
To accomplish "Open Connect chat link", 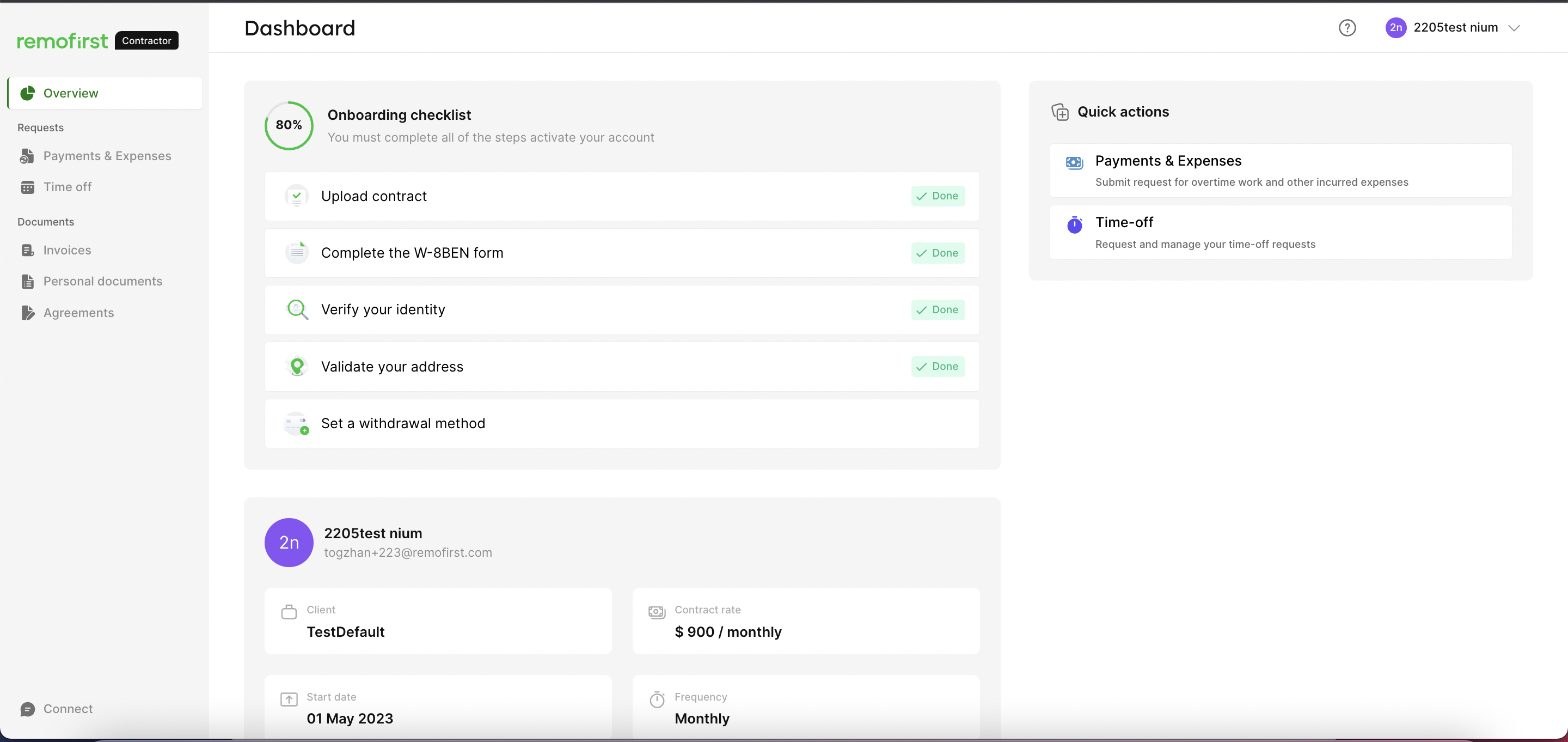I will [68, 708].
